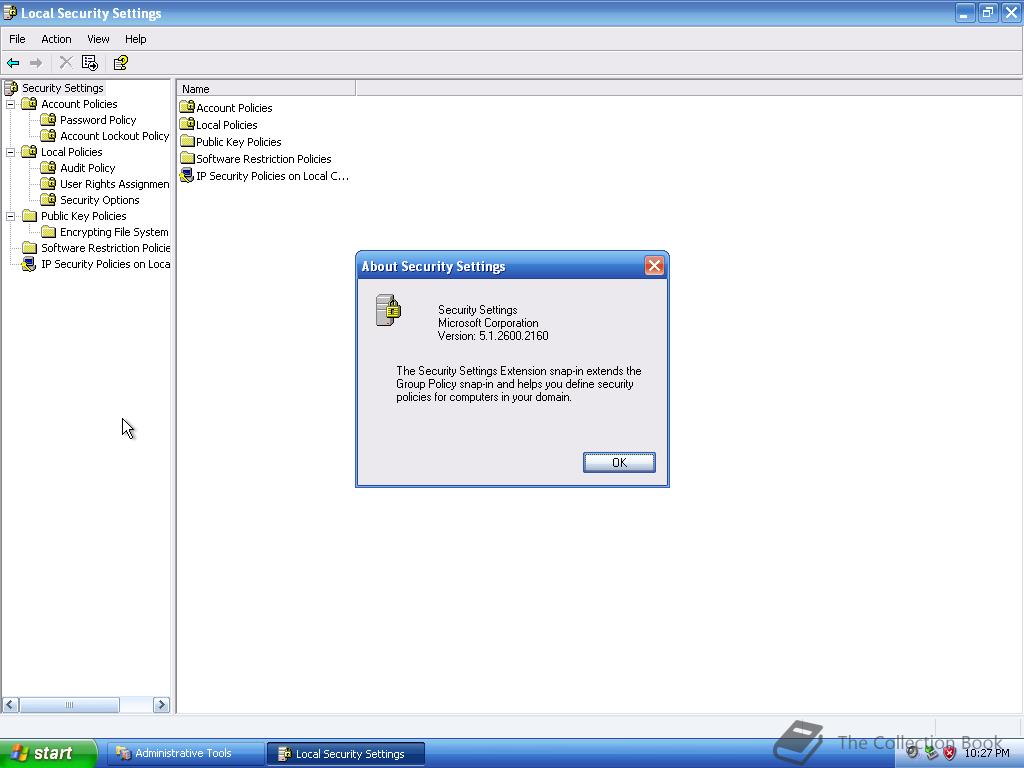Click the Password Policy folder icon

[x=48, y=120]
